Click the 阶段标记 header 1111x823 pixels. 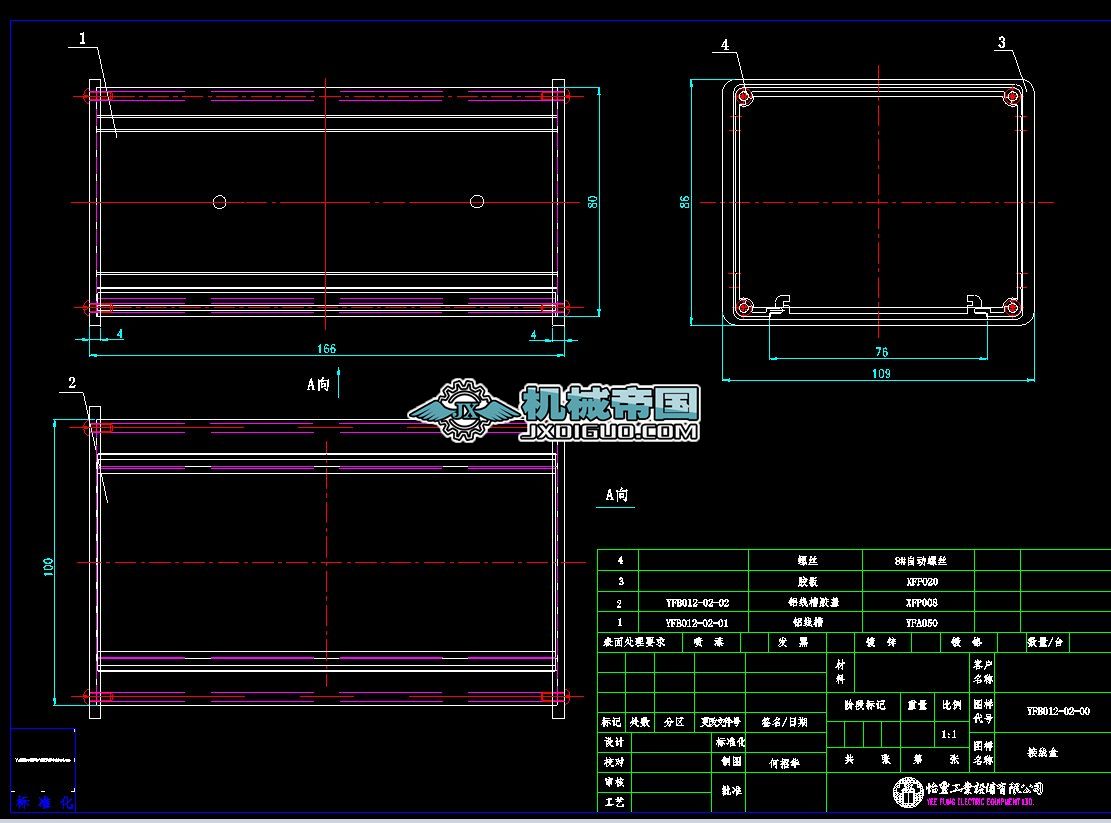pyautogui.click(x=864, y=705)
